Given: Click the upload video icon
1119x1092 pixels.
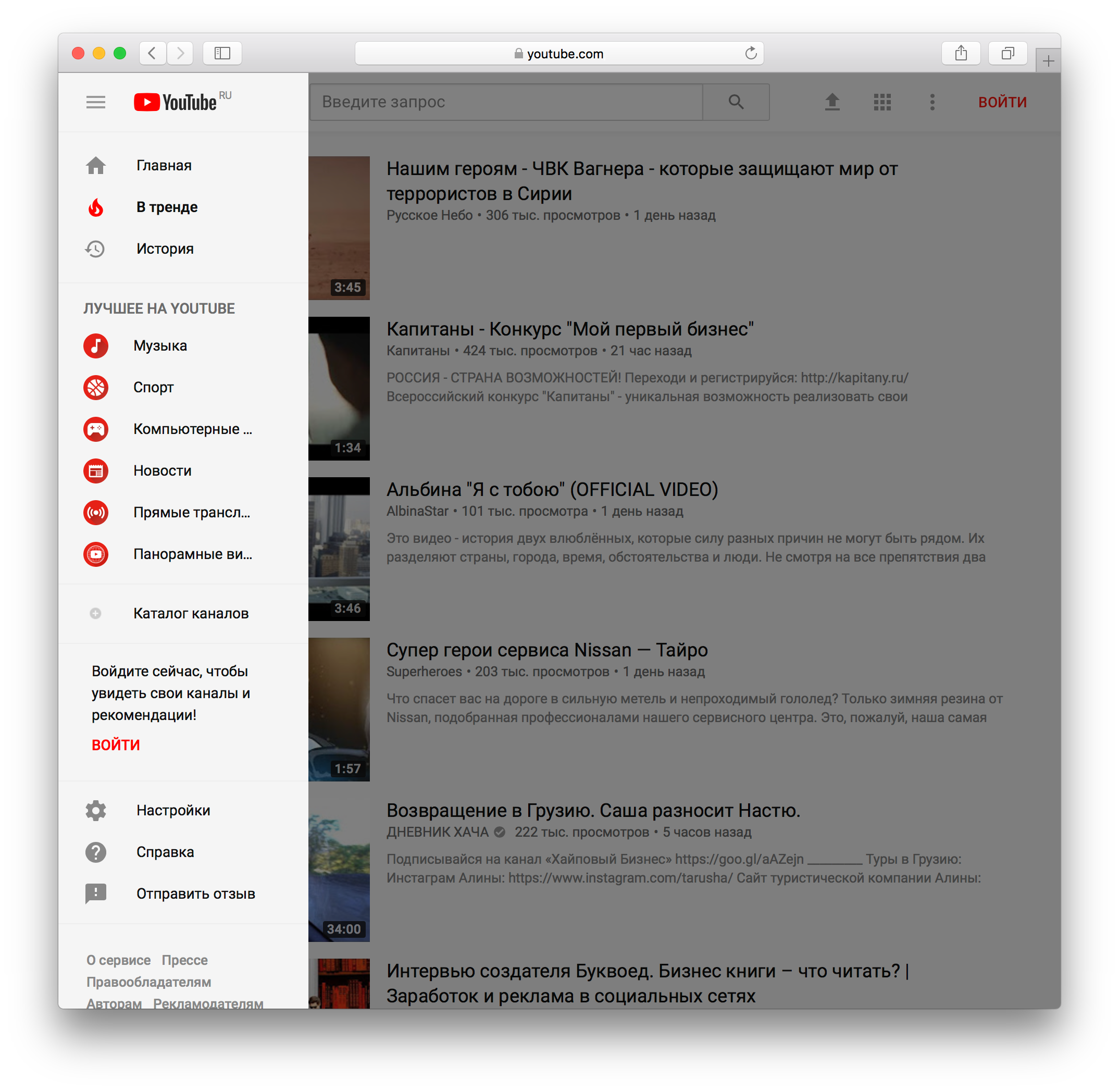Looking at the screenshot, I should click(831, 102).
